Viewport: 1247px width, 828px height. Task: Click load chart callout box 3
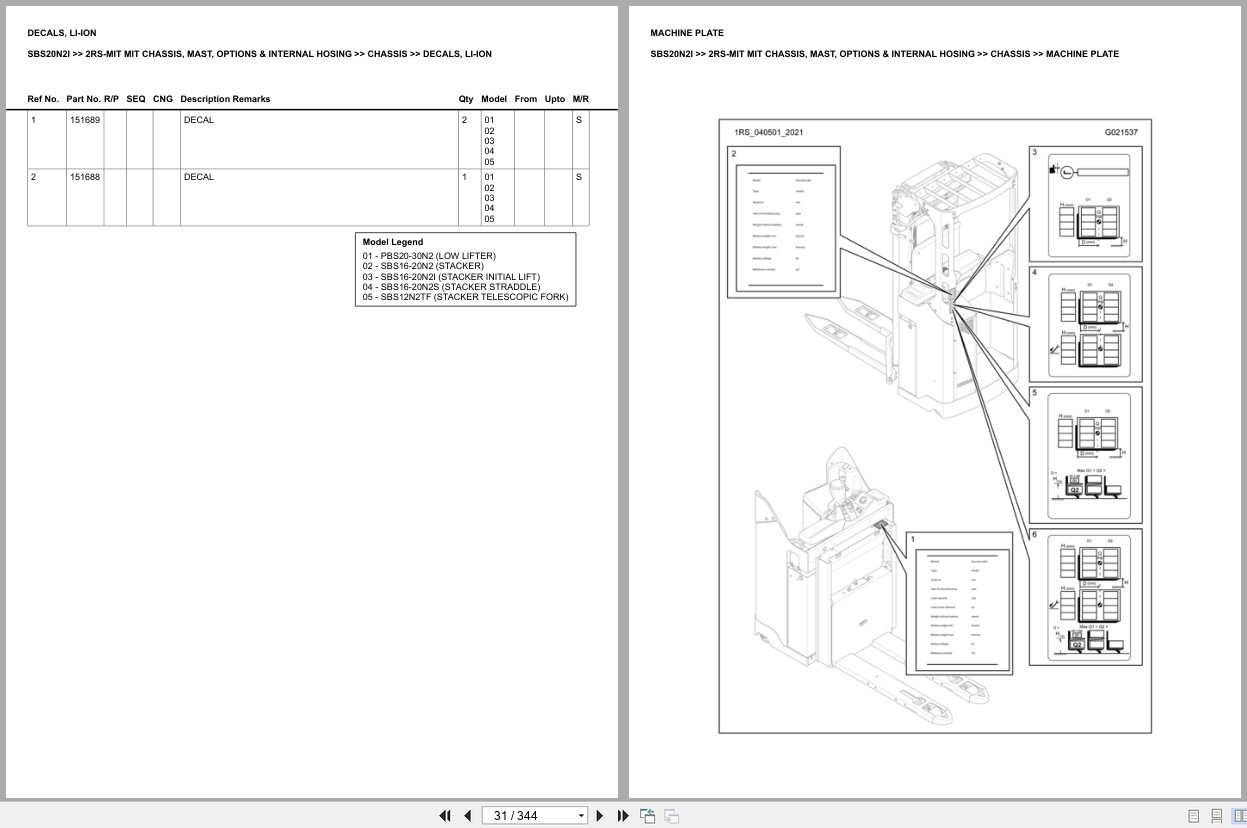[1086, 204]
